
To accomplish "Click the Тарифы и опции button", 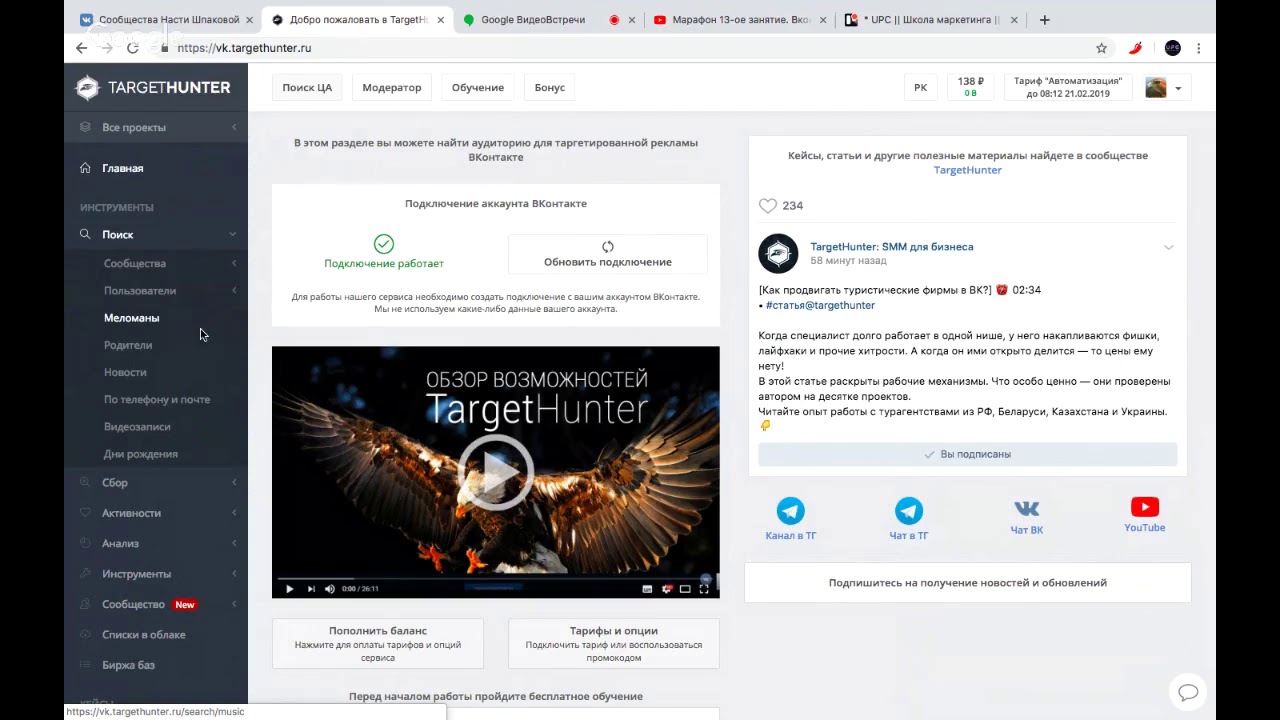I will coord(614,644).
